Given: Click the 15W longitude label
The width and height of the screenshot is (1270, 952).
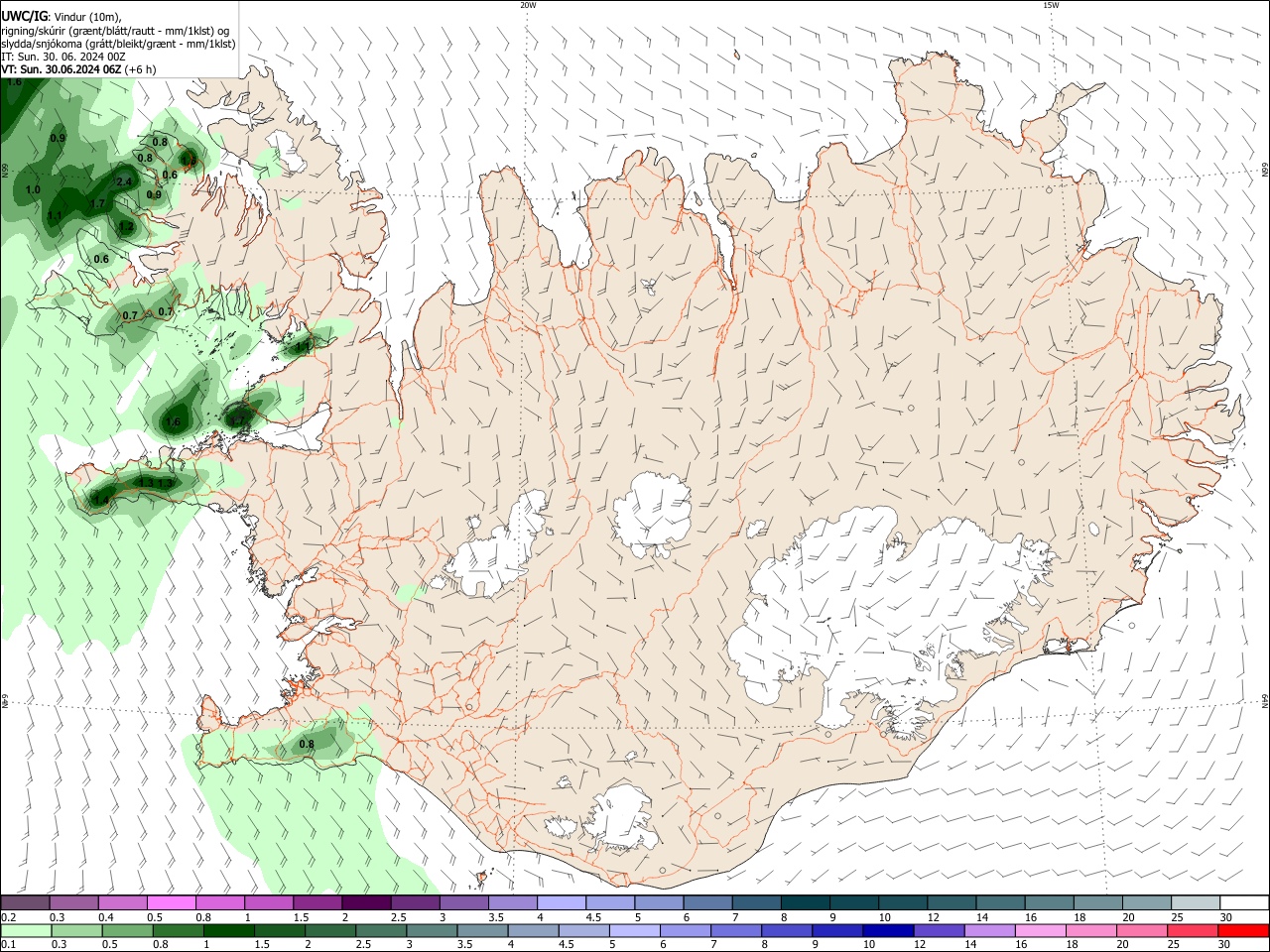Looking at the screenshot, I should point(1051,5).
